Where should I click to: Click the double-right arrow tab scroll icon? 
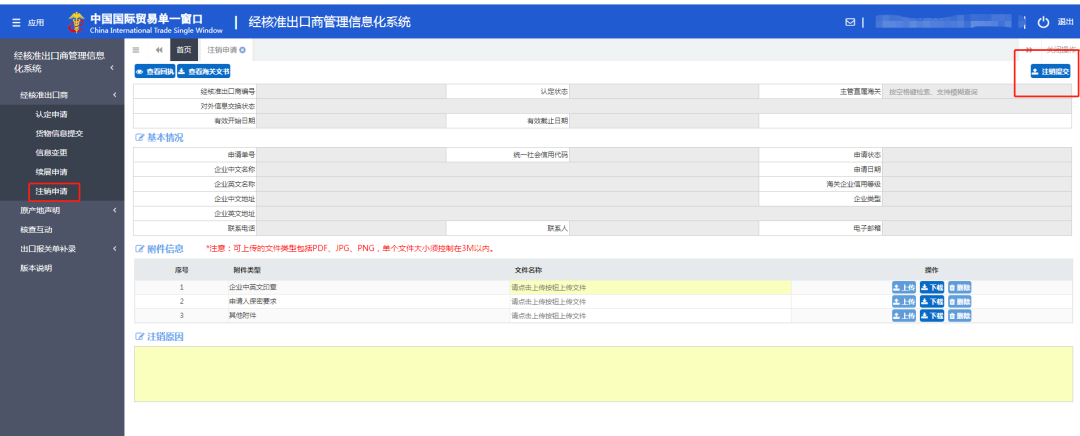coord(1029,50)
